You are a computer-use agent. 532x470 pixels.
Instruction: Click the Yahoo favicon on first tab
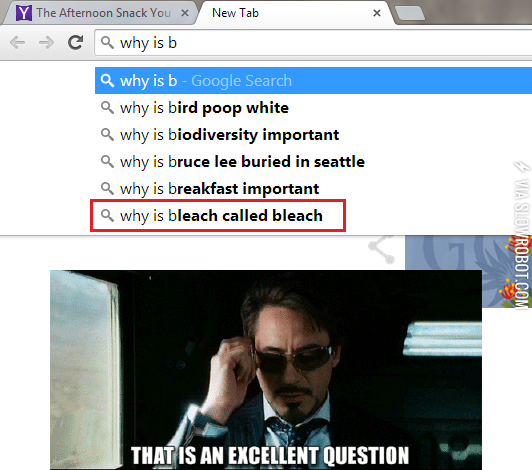click(24, 13)
